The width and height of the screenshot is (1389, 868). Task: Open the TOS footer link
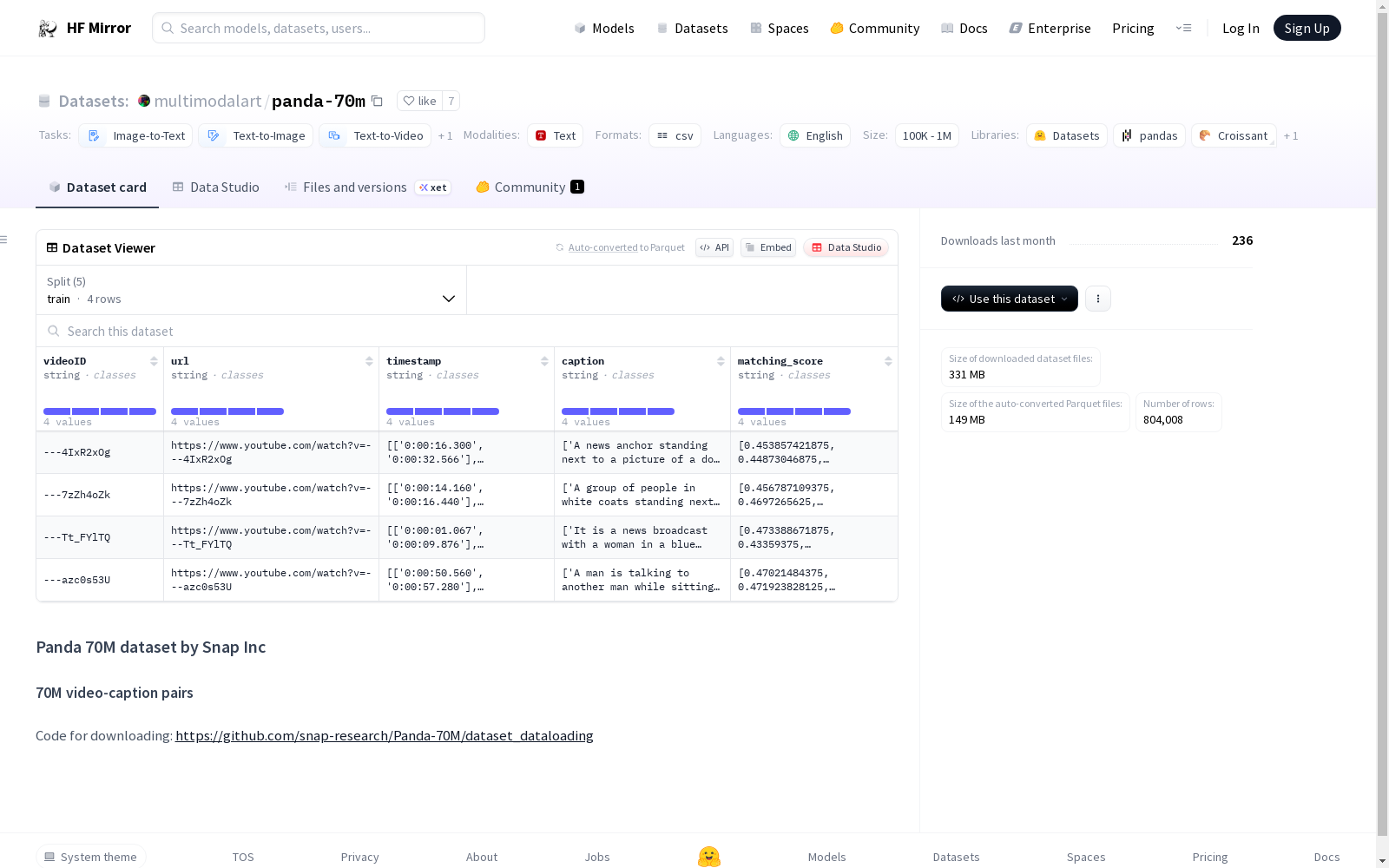point(243,857)
